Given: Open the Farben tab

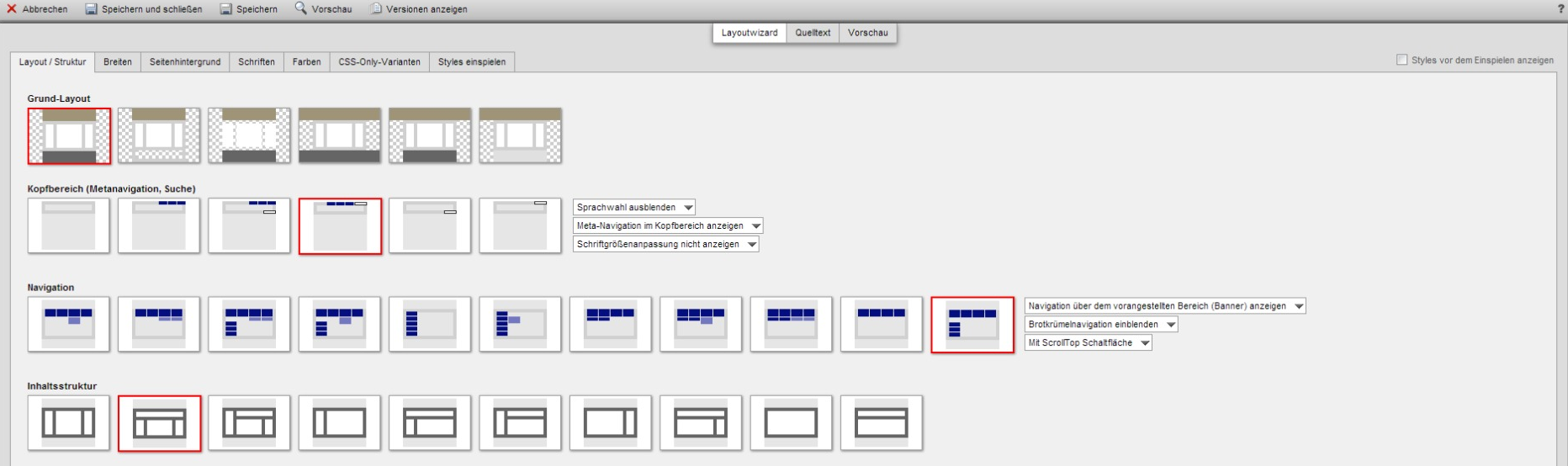Looking at the screenshot, I should (x=306, y=62).
